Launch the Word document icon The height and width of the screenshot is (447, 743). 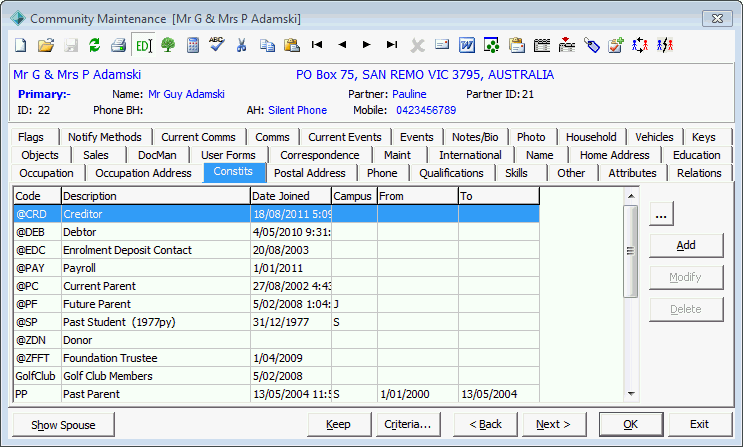tap(467, 45)
